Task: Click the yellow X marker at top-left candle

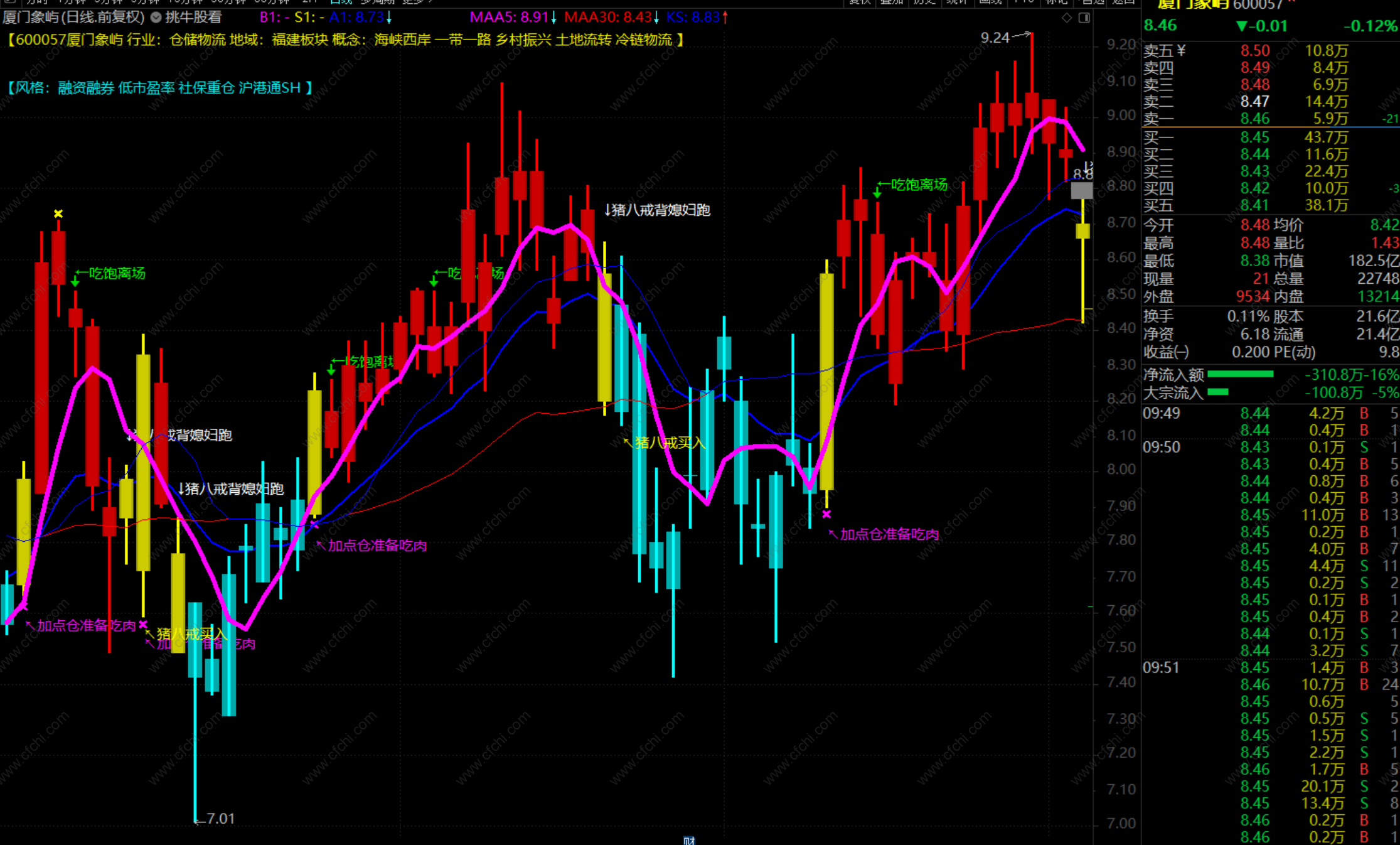Action: (58, 214)
